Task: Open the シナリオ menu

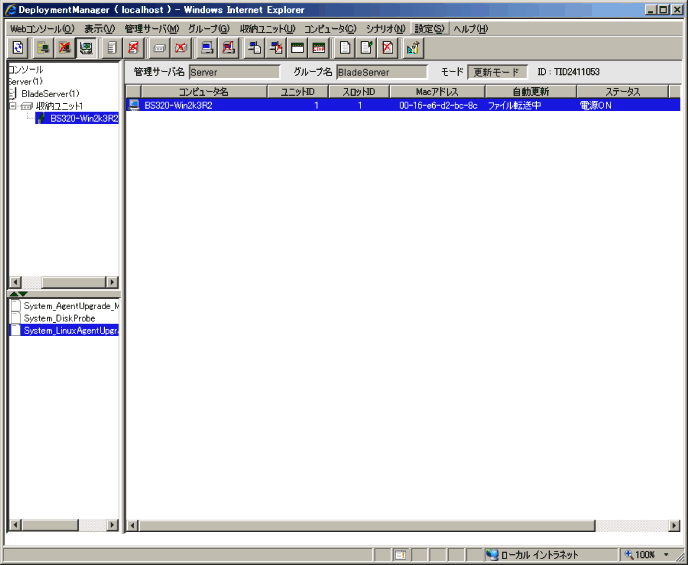Action: click(385, 29)
